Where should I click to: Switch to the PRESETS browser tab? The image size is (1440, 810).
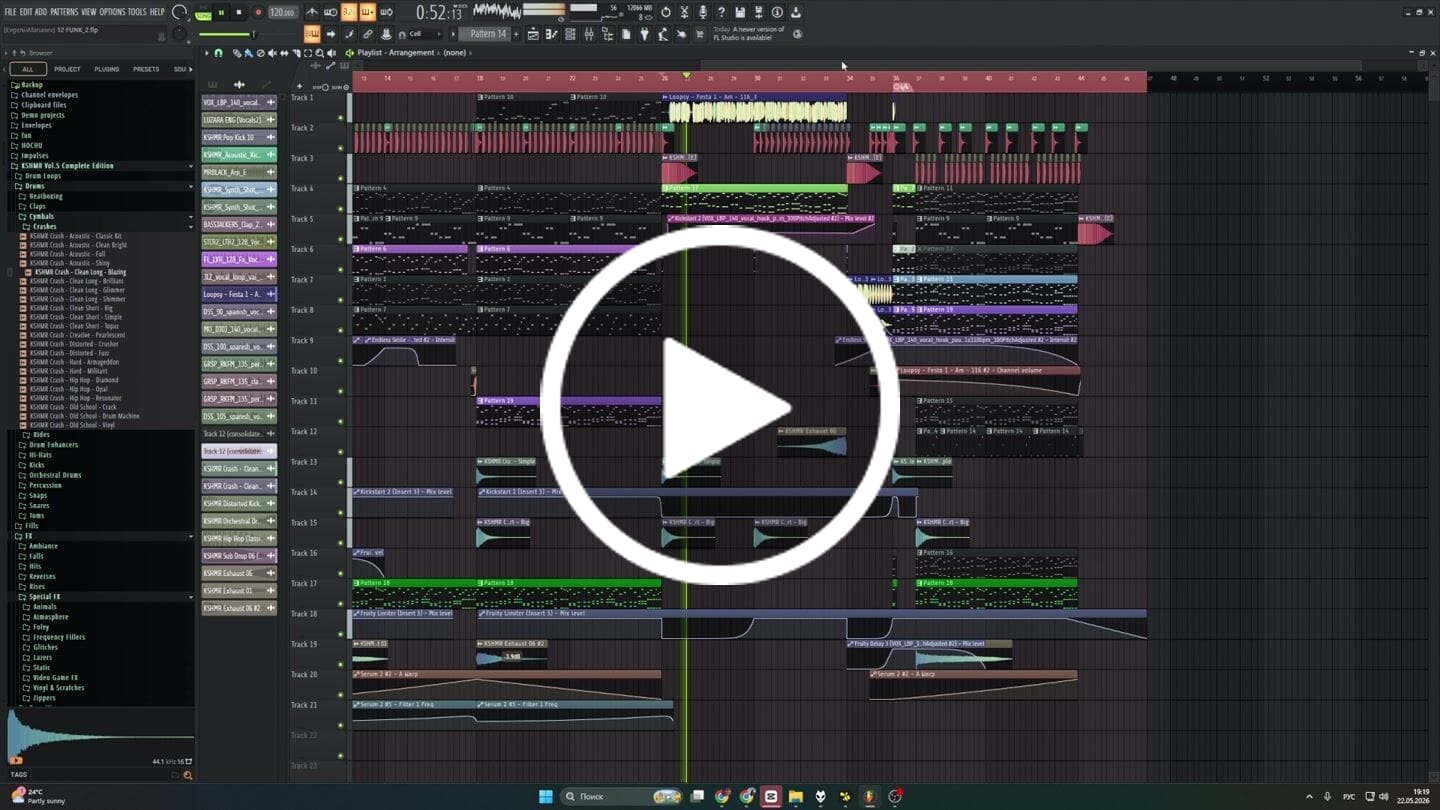(x=146, y=69)
